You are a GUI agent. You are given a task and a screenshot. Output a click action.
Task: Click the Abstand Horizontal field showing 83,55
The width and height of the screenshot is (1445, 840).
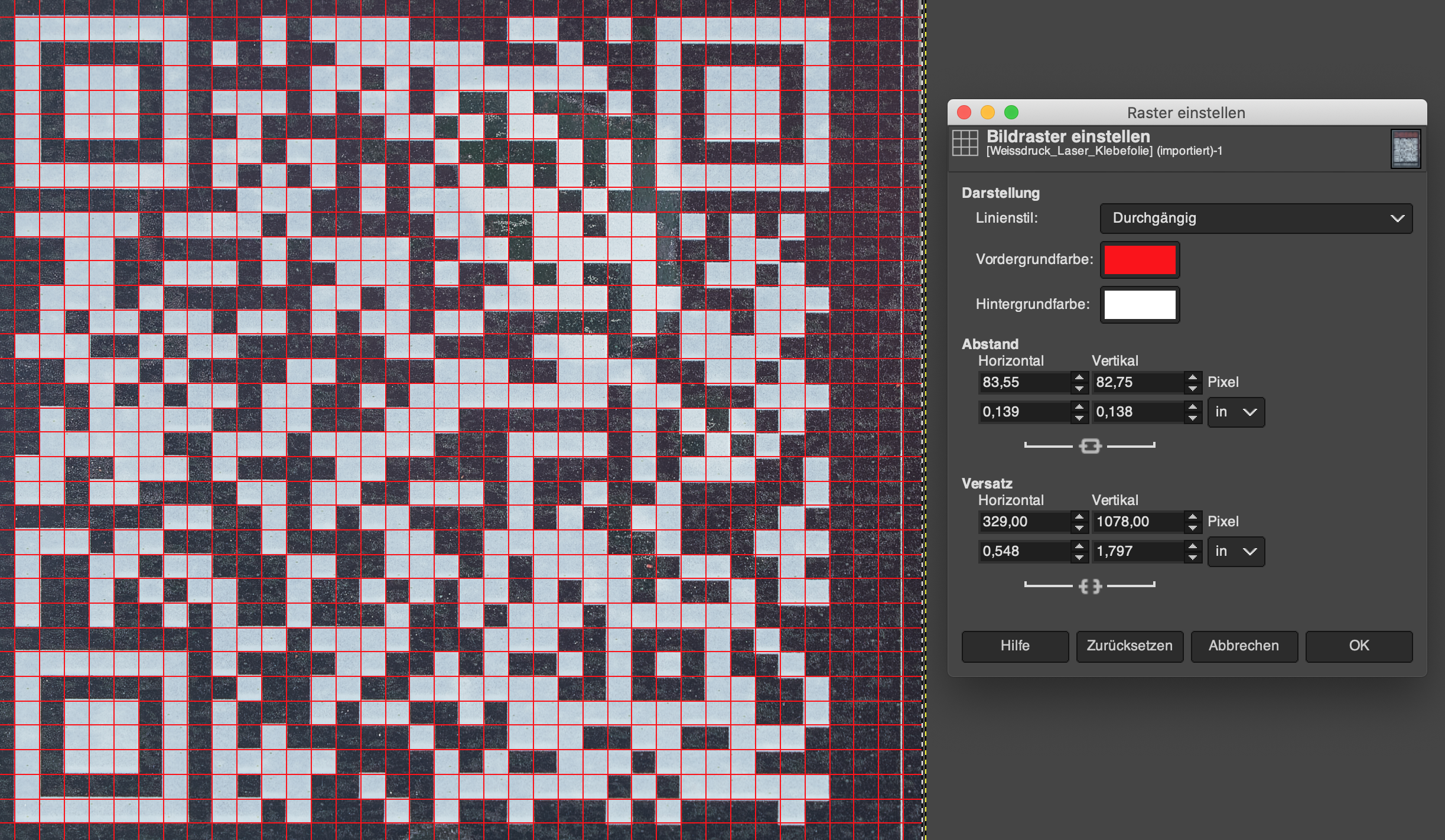pos(1024,382)
